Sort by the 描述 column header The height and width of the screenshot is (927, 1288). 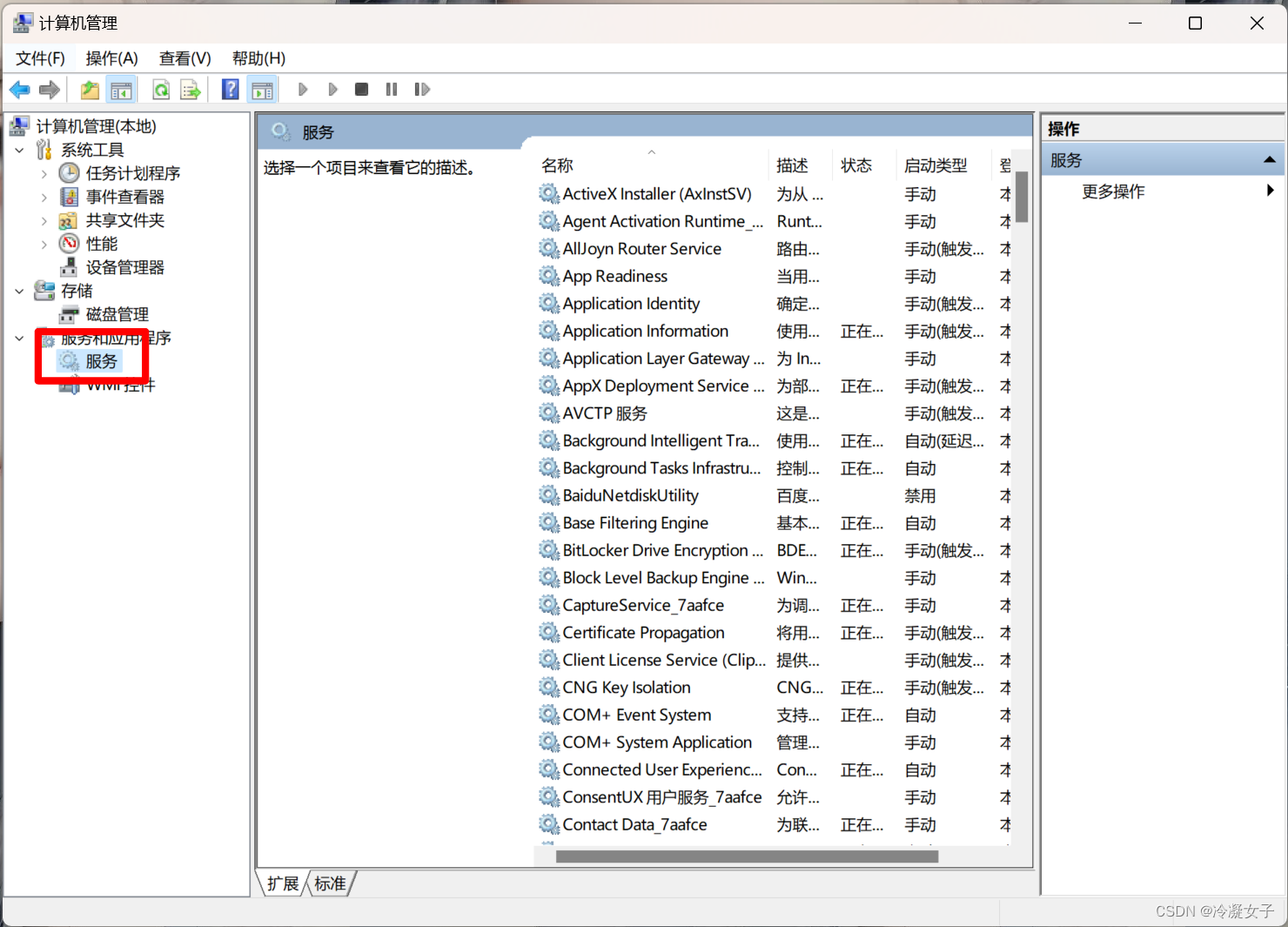click(802, 165)
